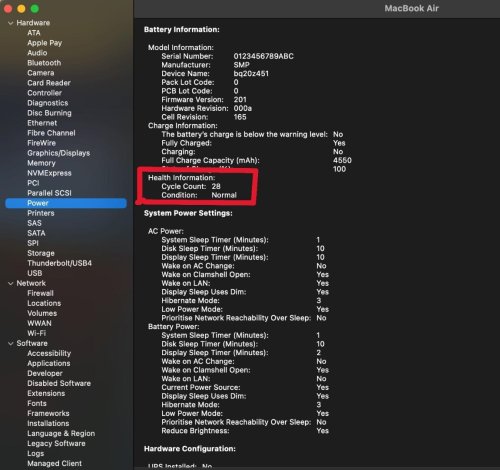
Task: Select Applications under Software
Action: pos(49,363)
